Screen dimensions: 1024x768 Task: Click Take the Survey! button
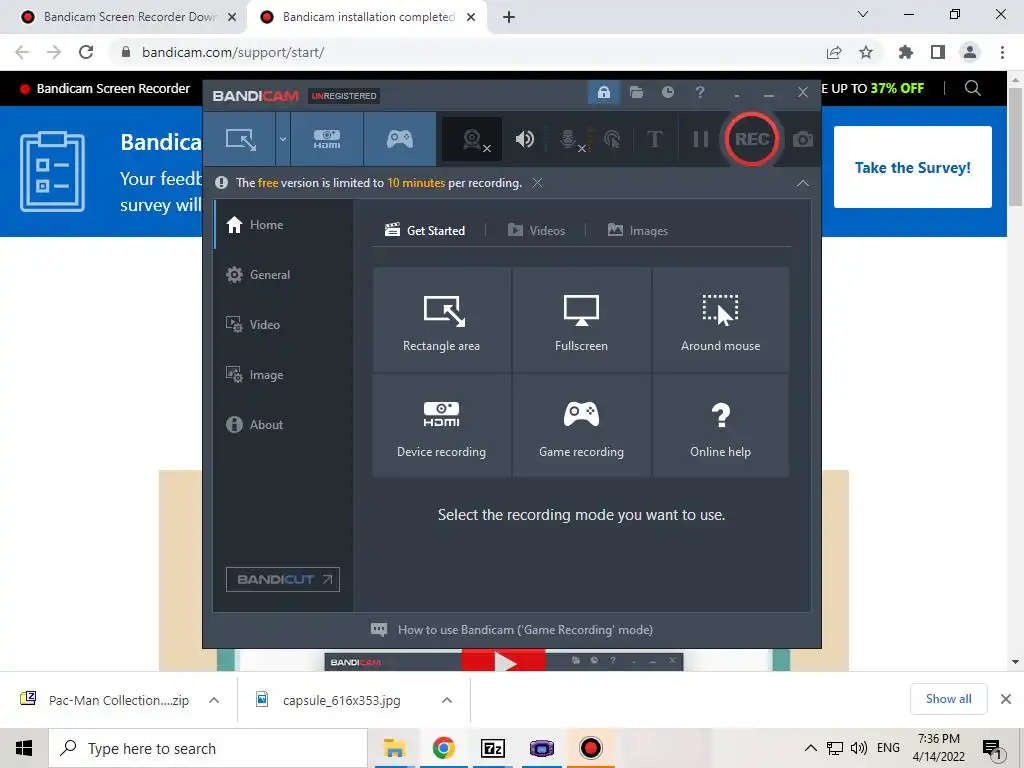912,167
